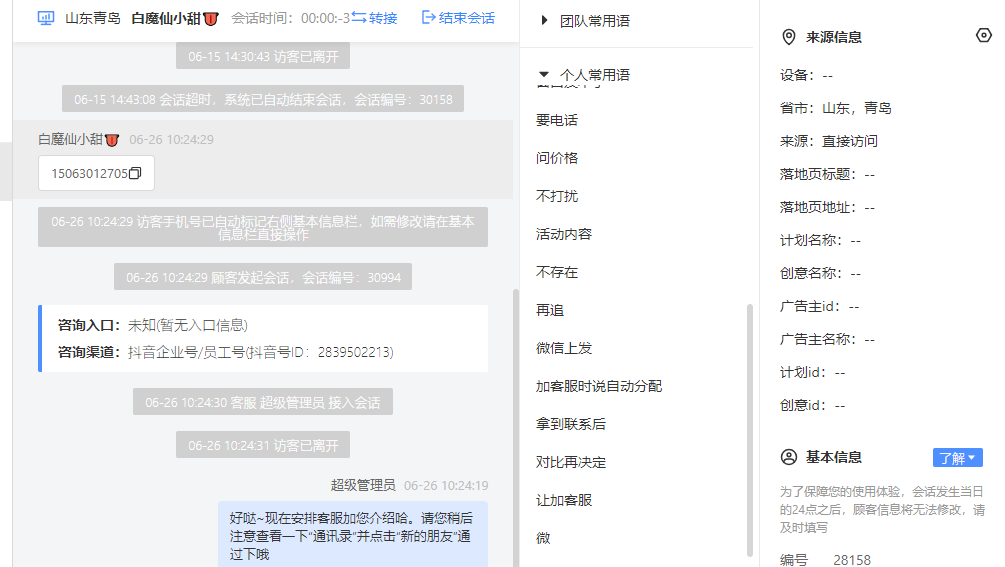
Task: Click the quick phrases list scrollbar
Action: tap(750, 430)
